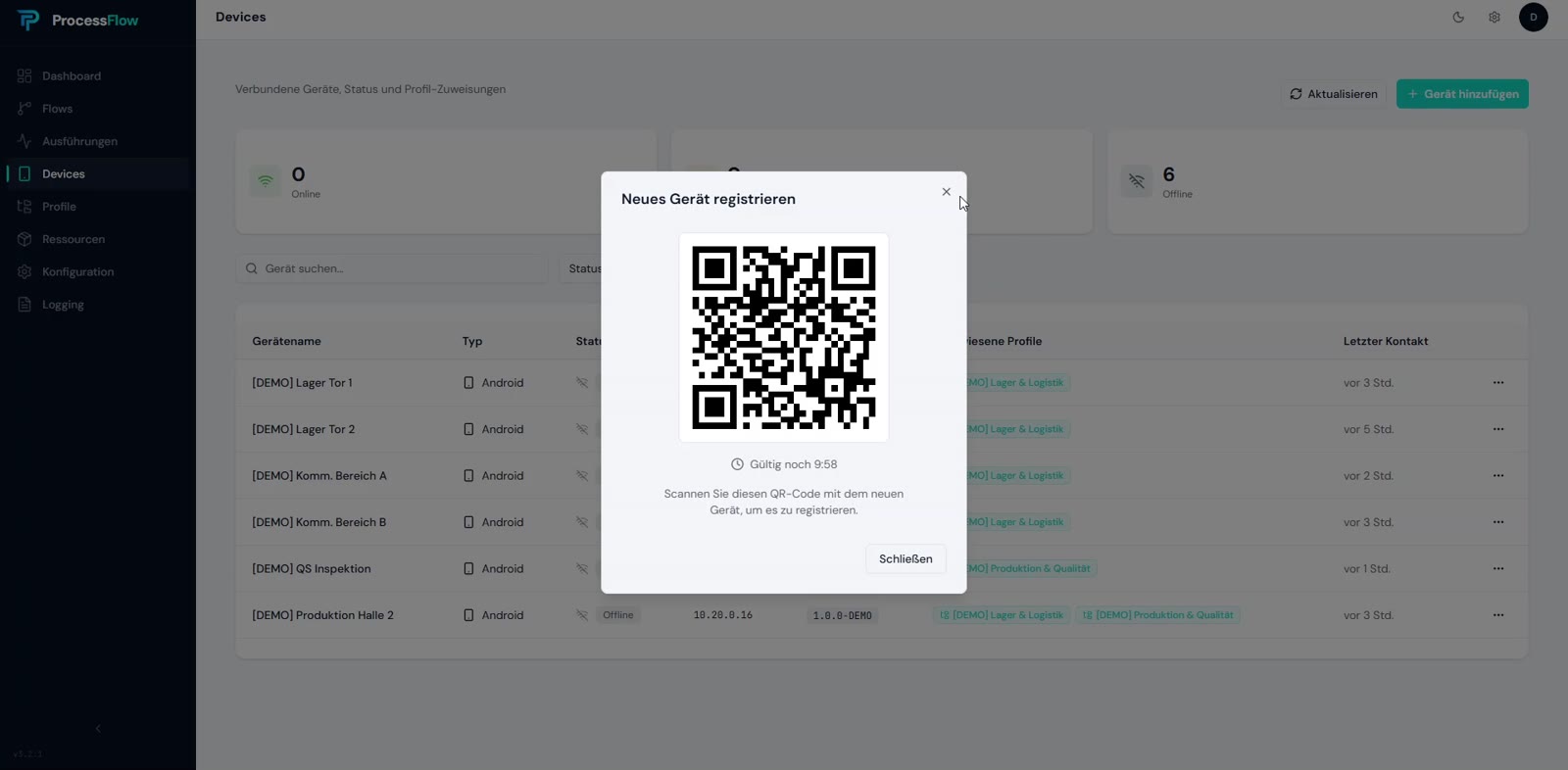Open actions menu for Produktion Halle 2

[x=1498, y=615]
